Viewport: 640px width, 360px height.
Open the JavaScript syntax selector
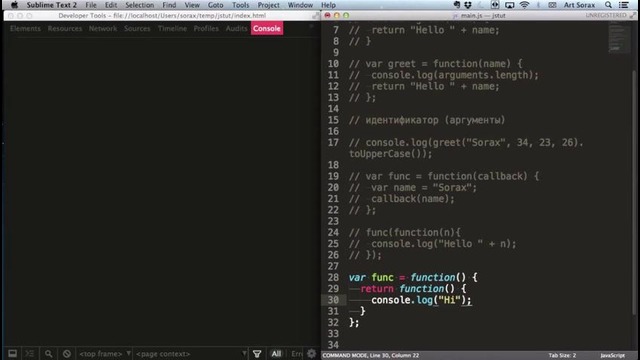pos(612,356)
